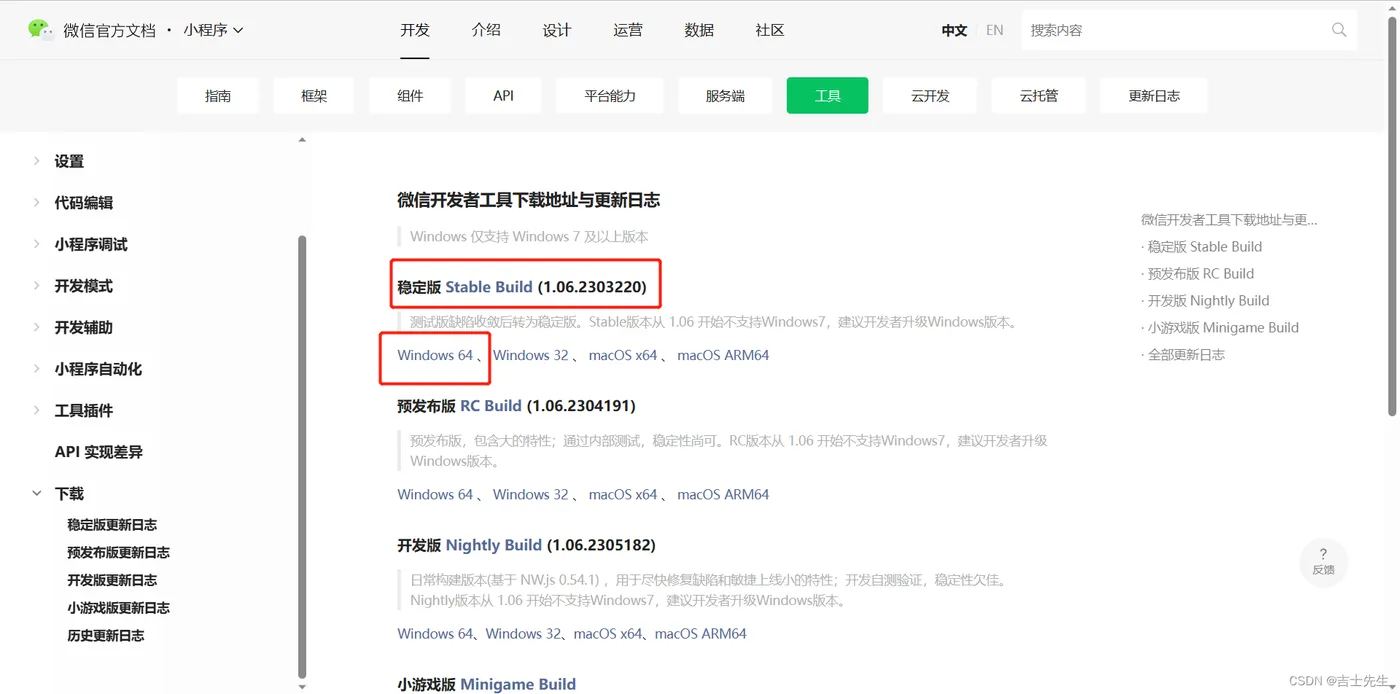
Task: Click the green 工具 sub-navigation button
Action: pyautogui.click(x=827, y=96)
